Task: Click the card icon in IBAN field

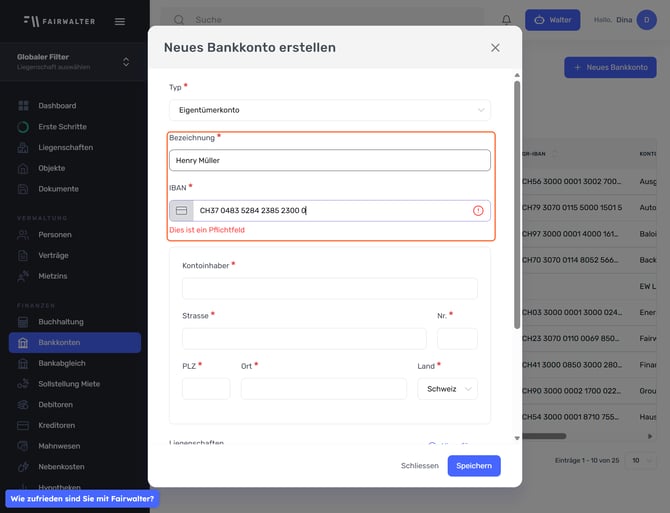Action: (181, 211)
